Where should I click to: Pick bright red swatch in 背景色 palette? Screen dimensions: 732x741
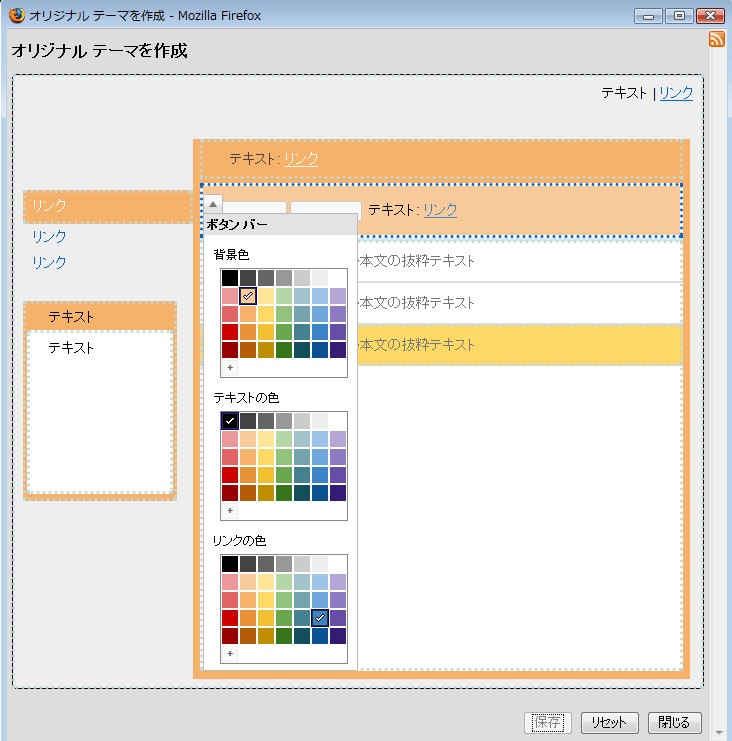tap(230, 332)
